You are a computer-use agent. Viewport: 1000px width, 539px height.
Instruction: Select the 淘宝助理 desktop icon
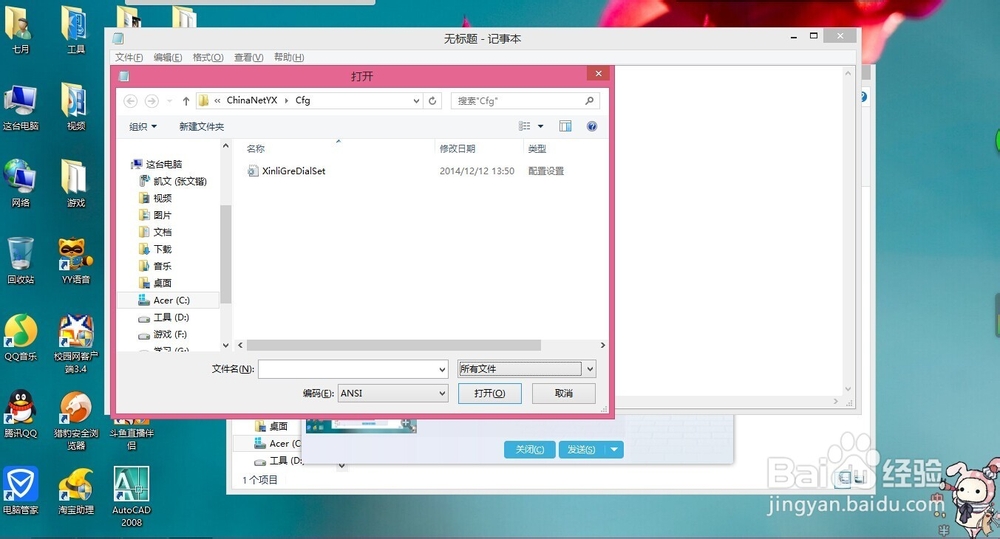pyautogui.click(x=75, y=491)
